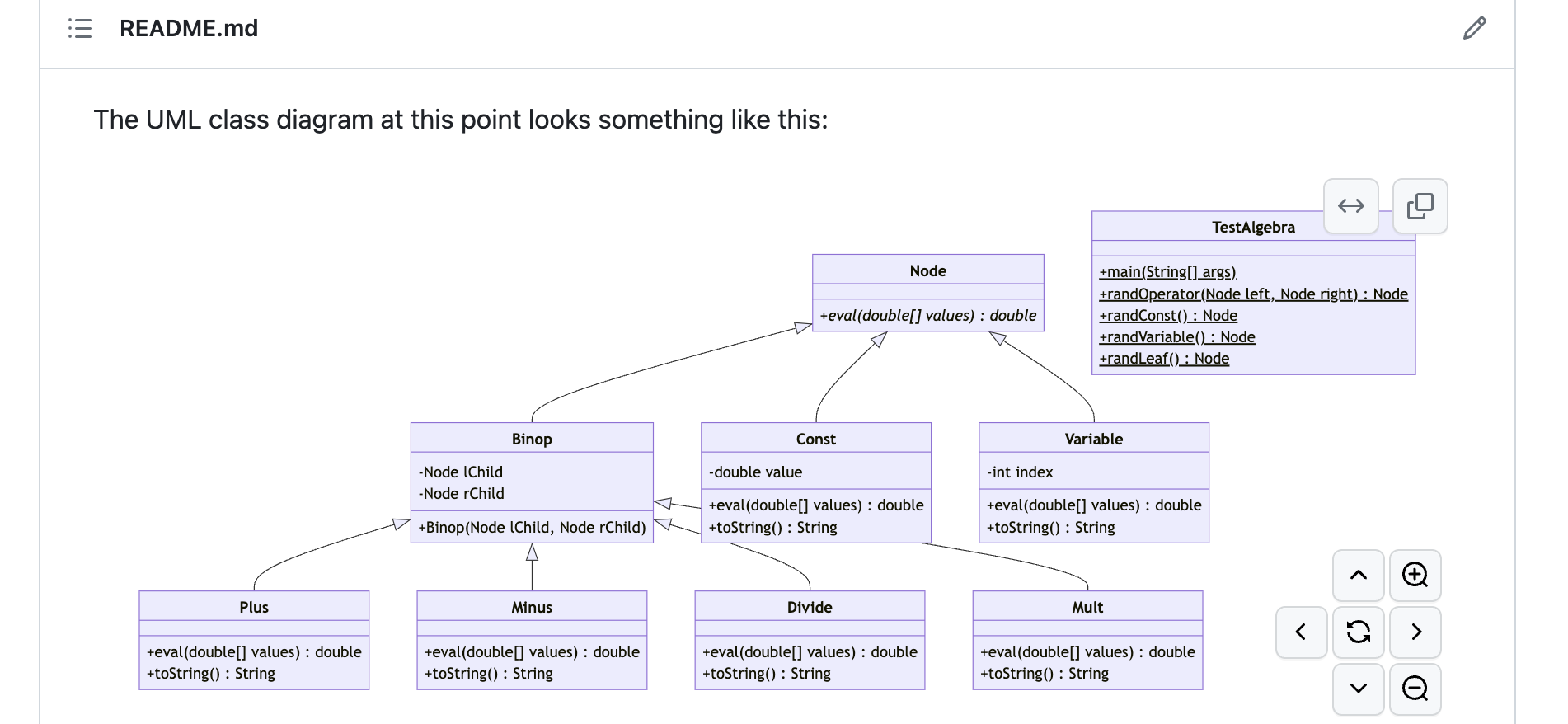Viewport: 1568px width, 724px height.
Task: Open the README table of contents outline
Action: [x=79, y=29]
